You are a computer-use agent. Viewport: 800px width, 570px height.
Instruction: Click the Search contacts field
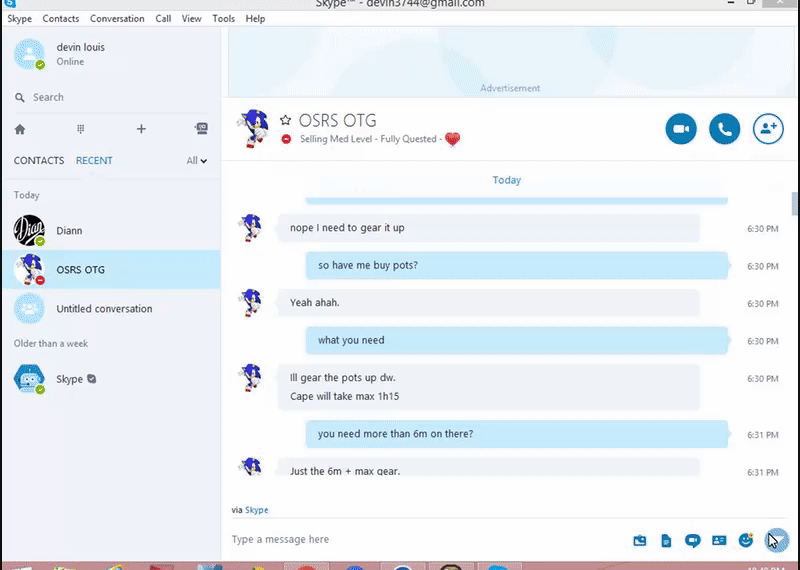(x=112, y=97)
